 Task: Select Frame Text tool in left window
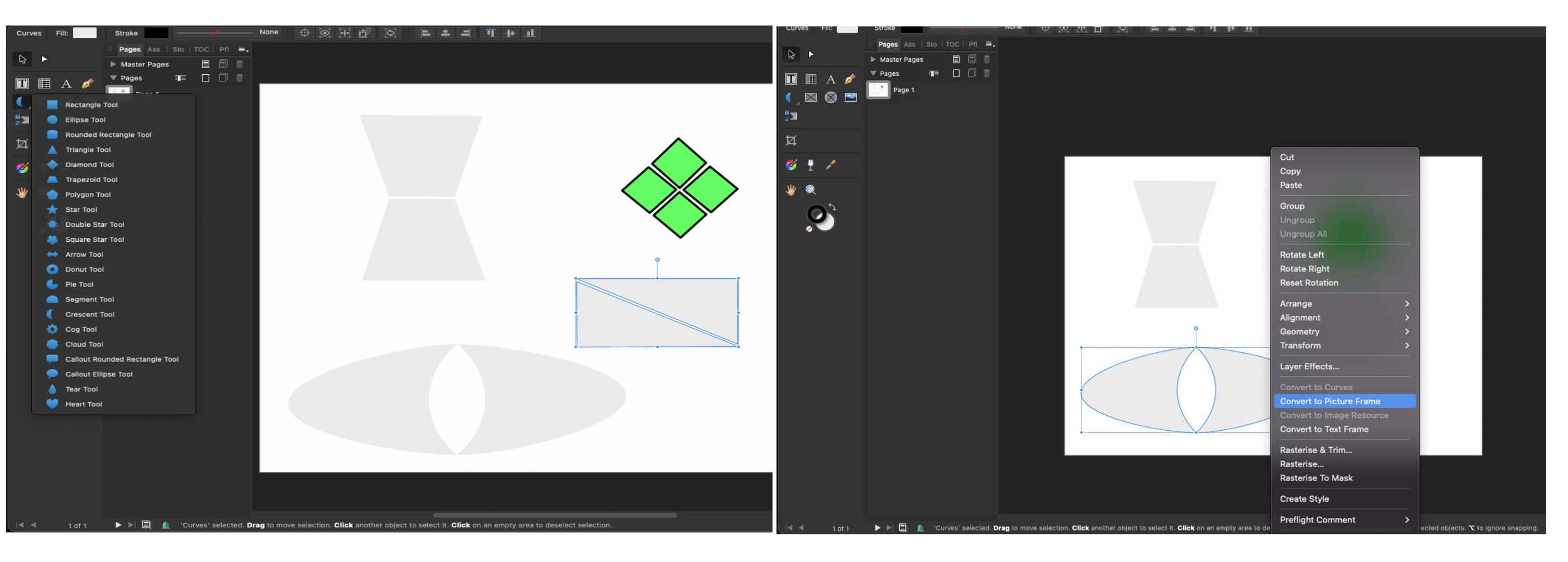coord(22,84)
